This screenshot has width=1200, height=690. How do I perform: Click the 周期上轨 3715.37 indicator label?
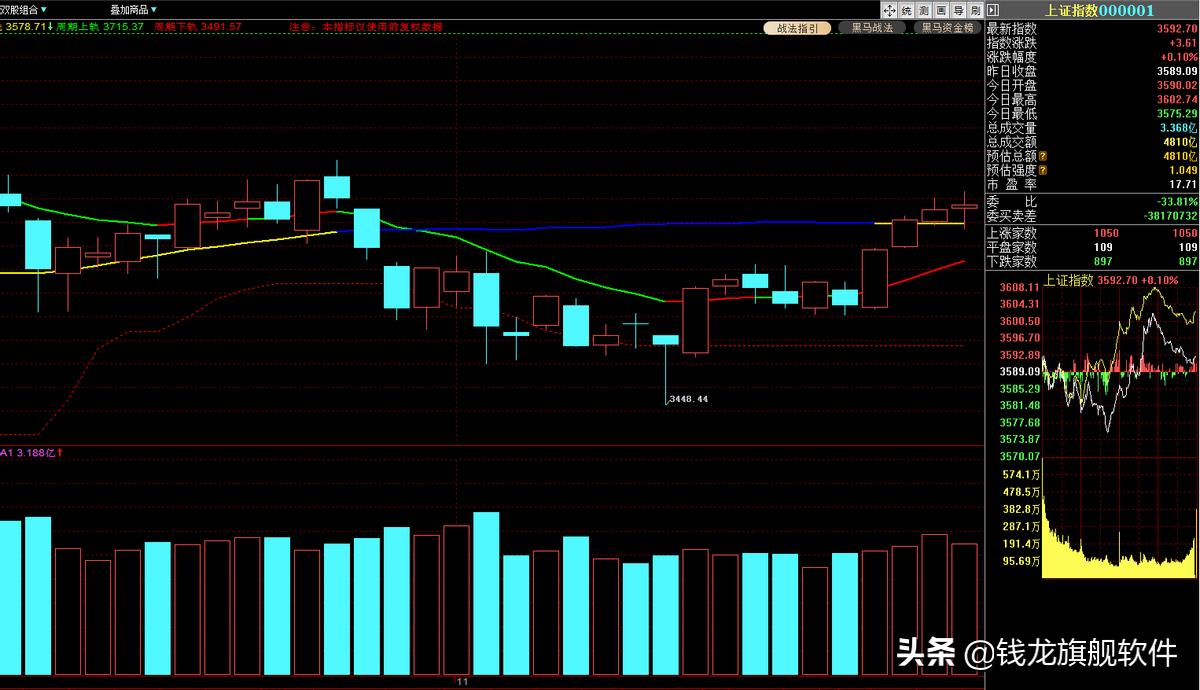click(x=100, y=26)
